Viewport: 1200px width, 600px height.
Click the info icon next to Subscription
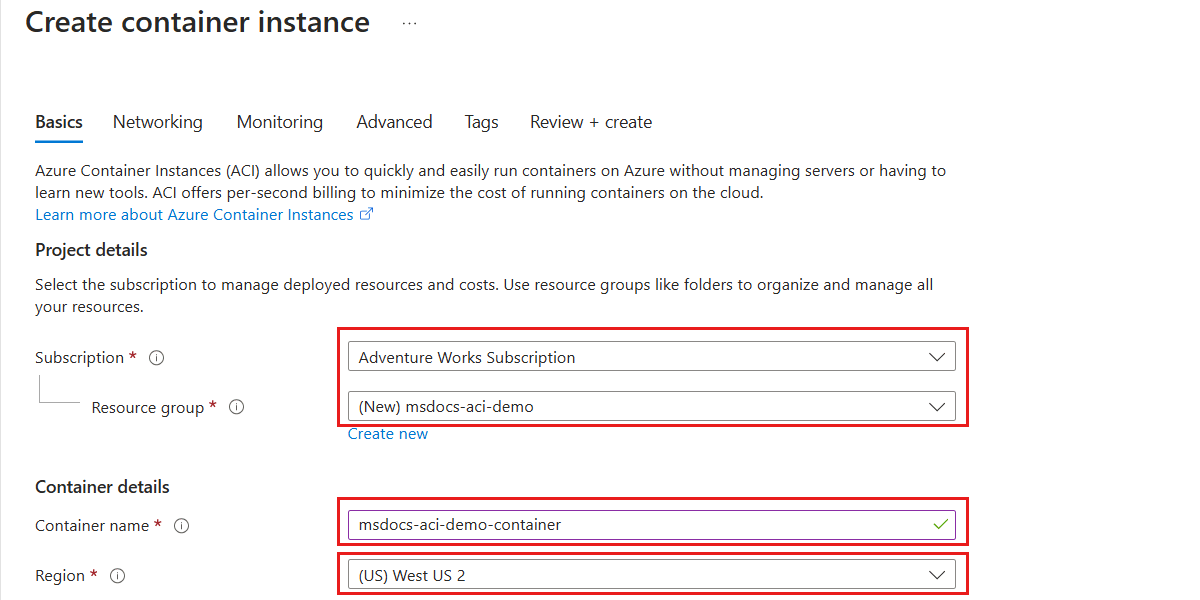(x=156, y=358)
